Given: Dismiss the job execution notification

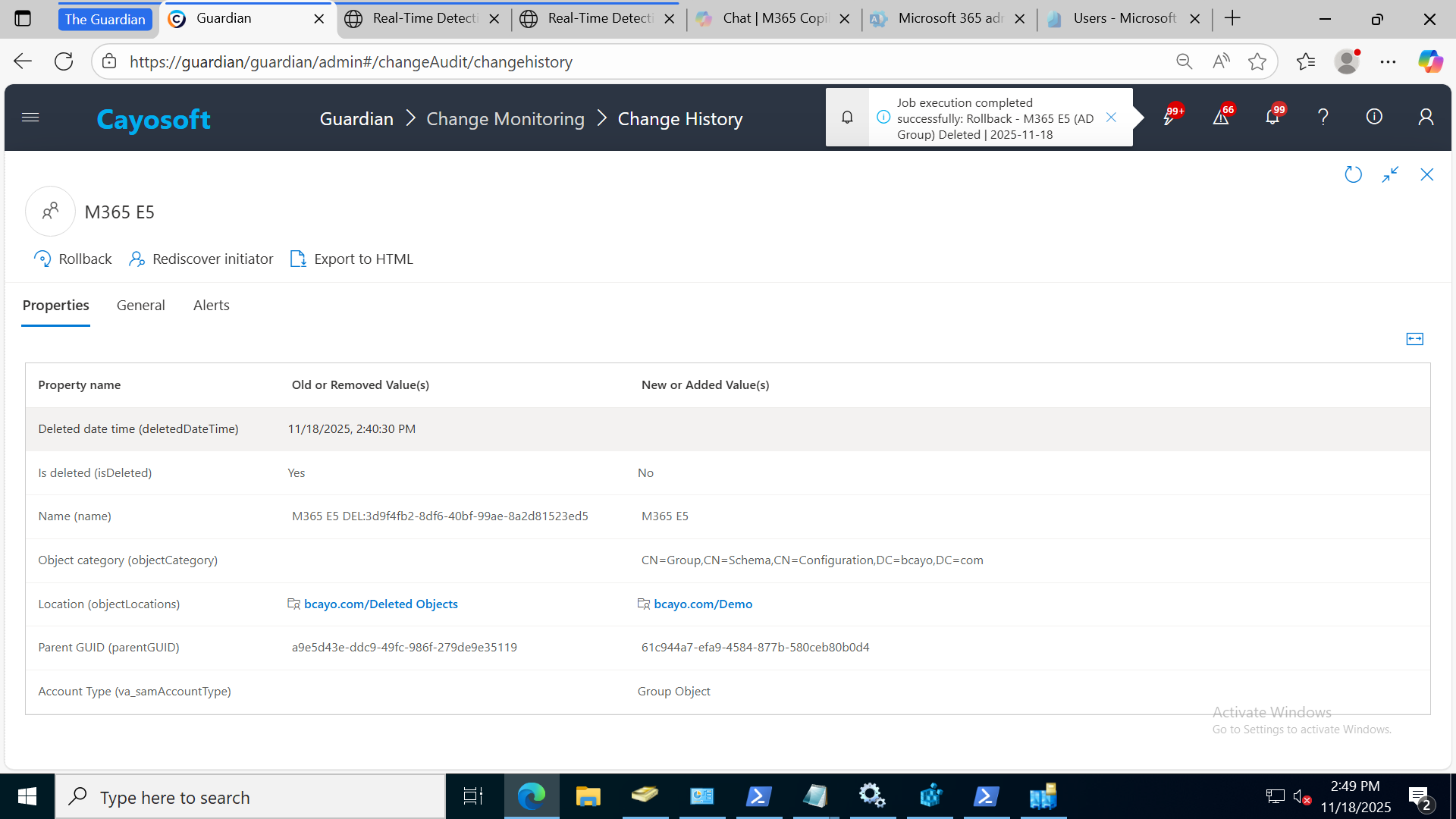Looking at the screenshot, I should click(1111, 118).
